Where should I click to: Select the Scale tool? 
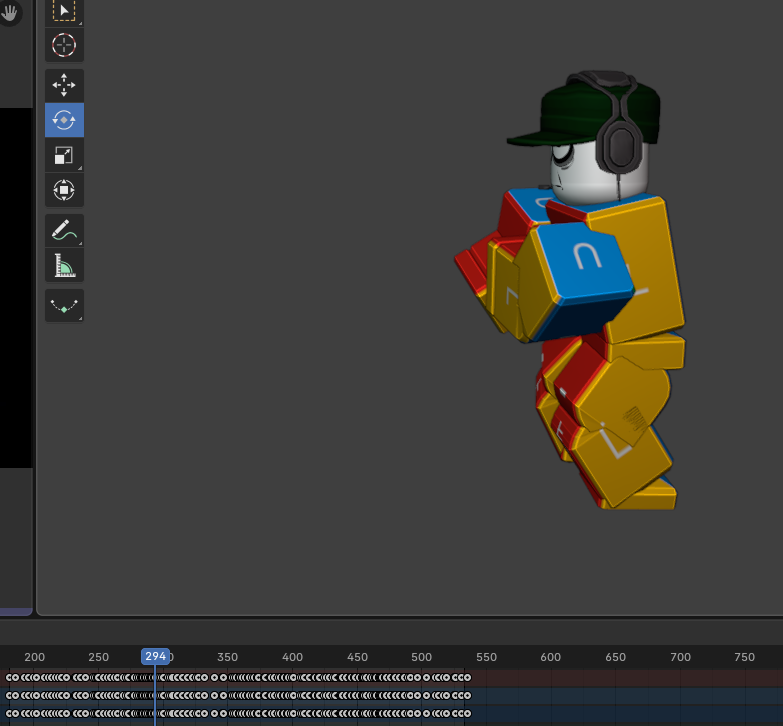64,155
